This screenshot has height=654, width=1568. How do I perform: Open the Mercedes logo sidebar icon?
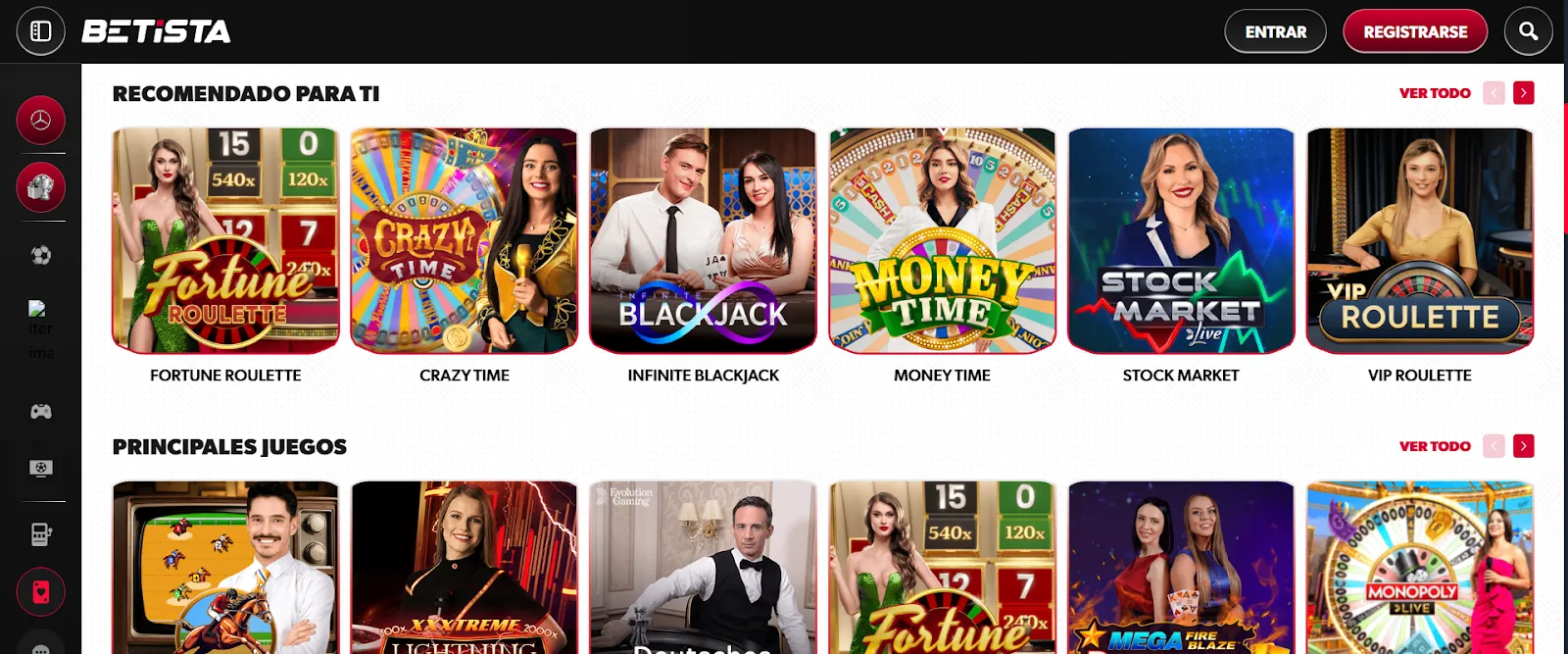click(x=40, y=121)
